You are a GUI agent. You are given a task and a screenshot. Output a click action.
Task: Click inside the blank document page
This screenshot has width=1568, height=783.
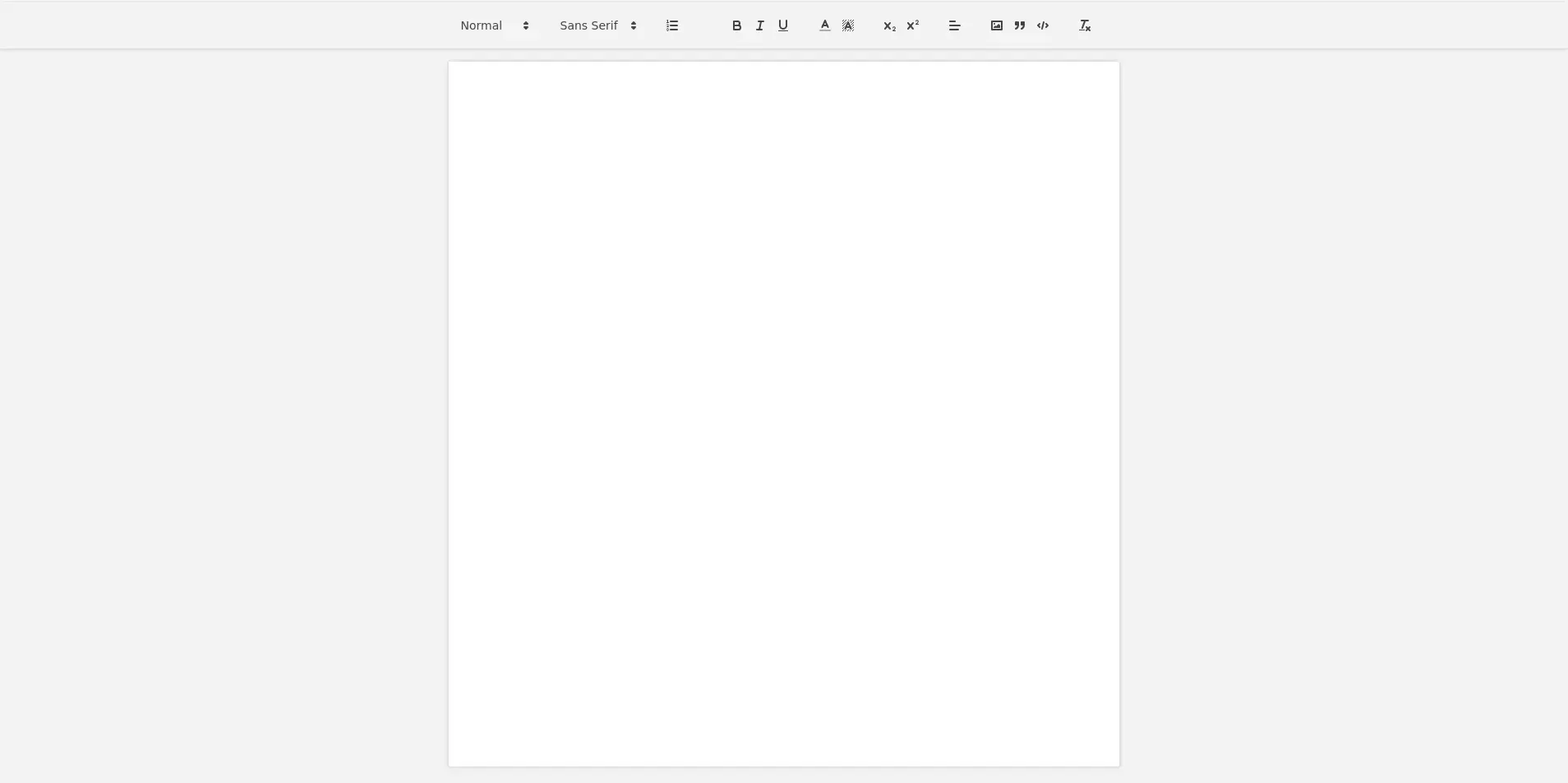[x=784, y=414]
